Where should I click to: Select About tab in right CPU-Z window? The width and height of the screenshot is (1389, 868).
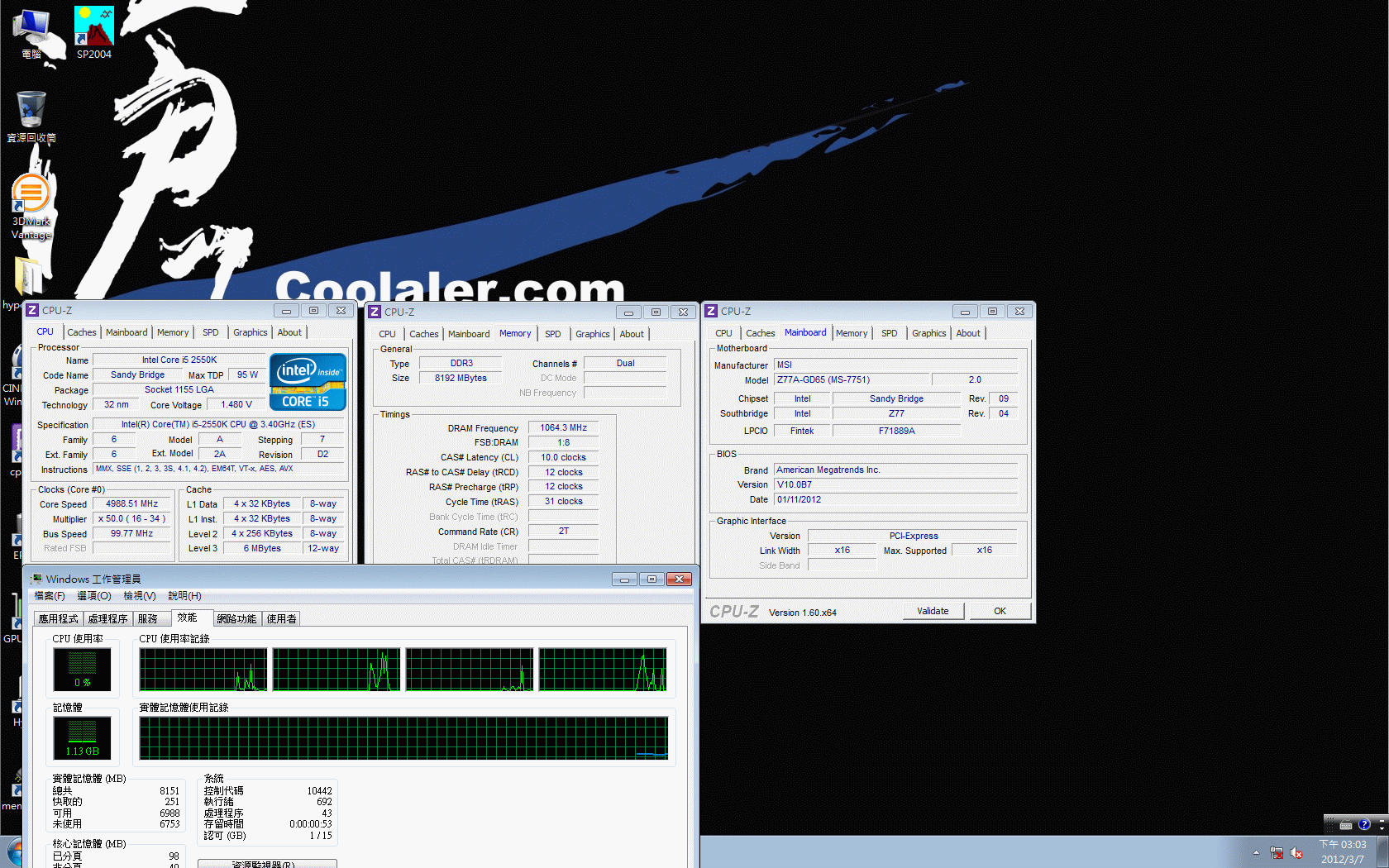[968, 333]
